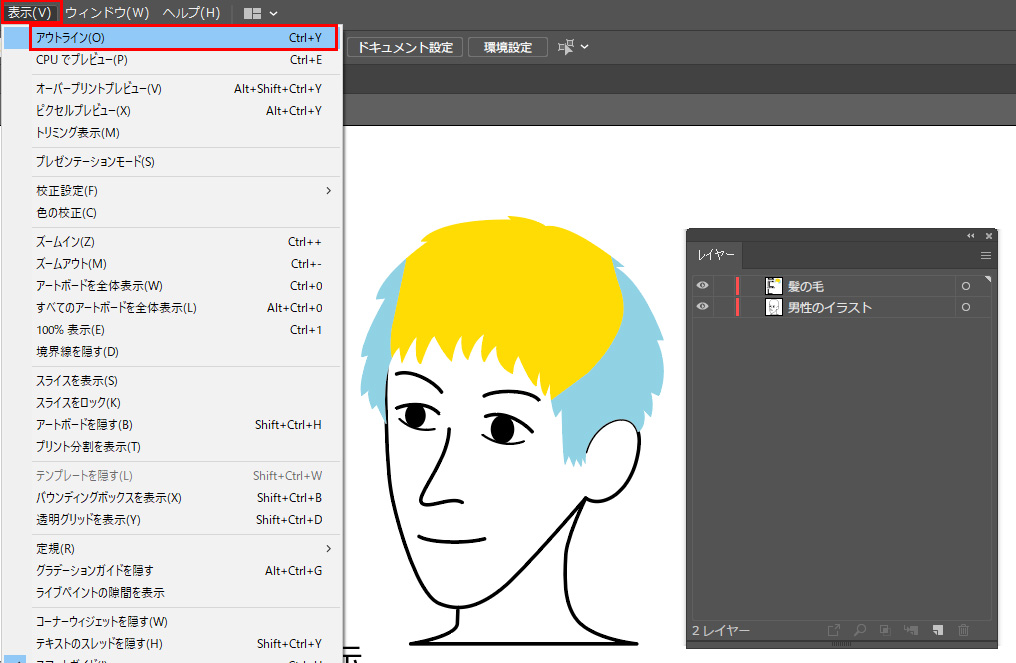Click the ドキュメント設定 button

pyautogui.click(x=405, y=47)
